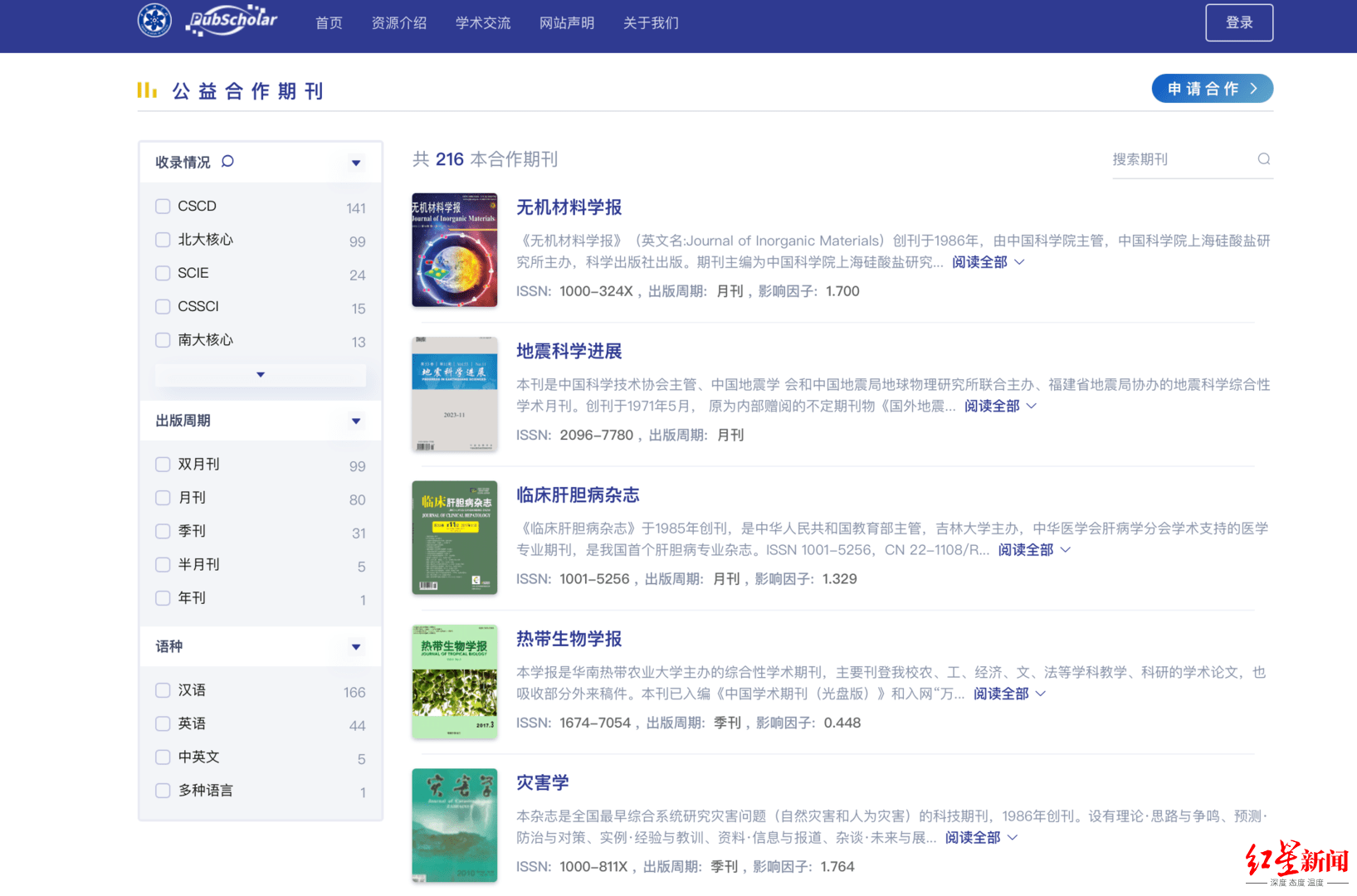Click the PubScholar logo
This screenshot has width=1357, height=896.
click(x=232, y=21)
